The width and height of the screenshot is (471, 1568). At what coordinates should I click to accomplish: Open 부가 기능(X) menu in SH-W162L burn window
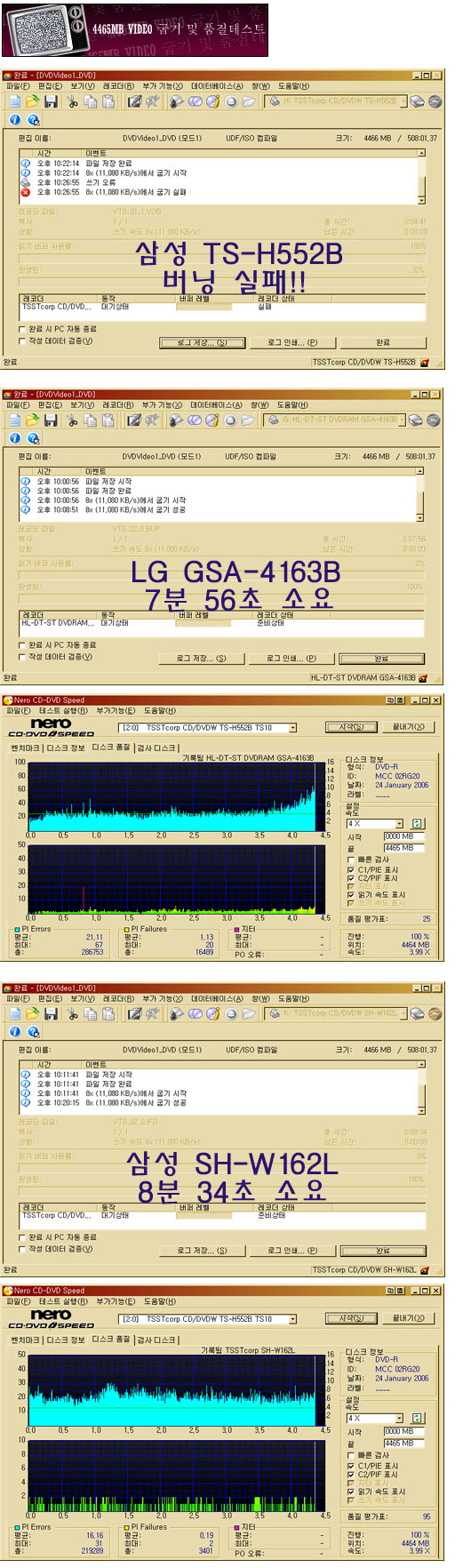point(163,998)
